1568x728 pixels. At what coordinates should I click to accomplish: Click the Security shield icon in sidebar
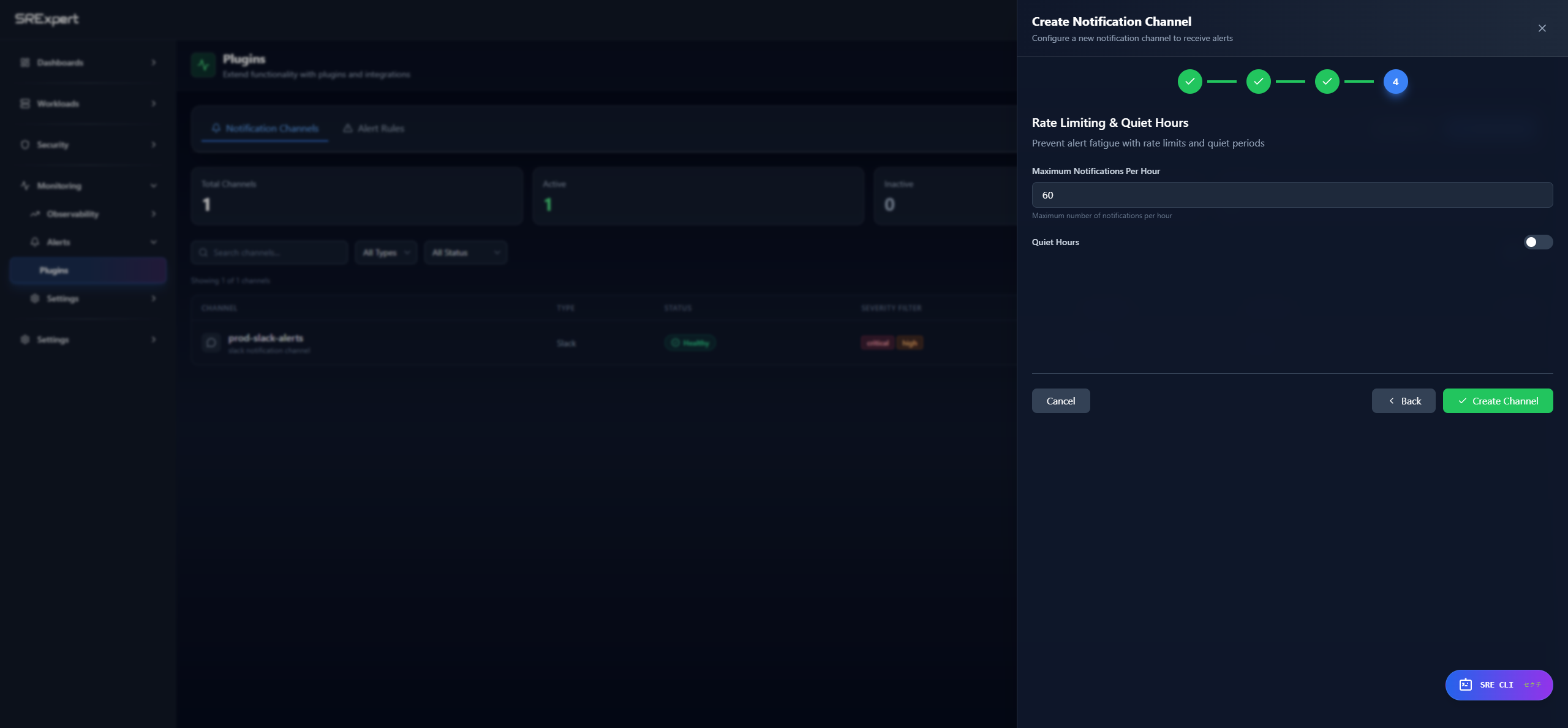24,144
